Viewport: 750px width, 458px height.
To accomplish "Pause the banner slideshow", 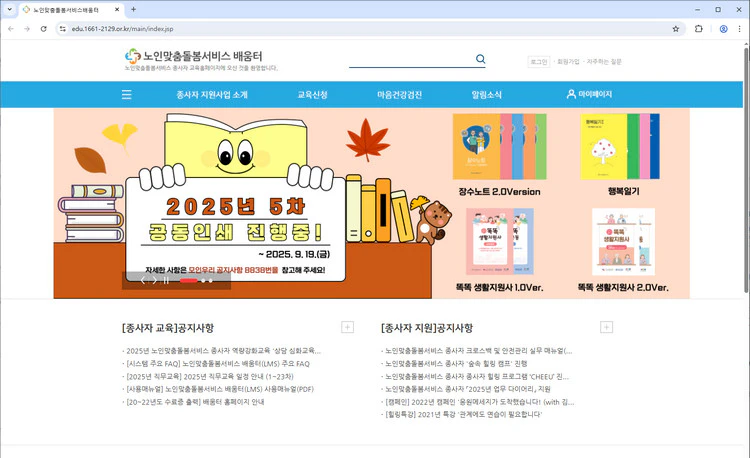I will coord(166,281).
